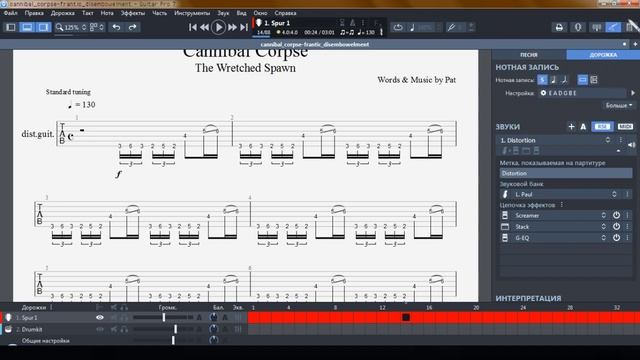Toggle visibility eye for Spur 1 track
The image size is (640, 360).
[100, 318]
